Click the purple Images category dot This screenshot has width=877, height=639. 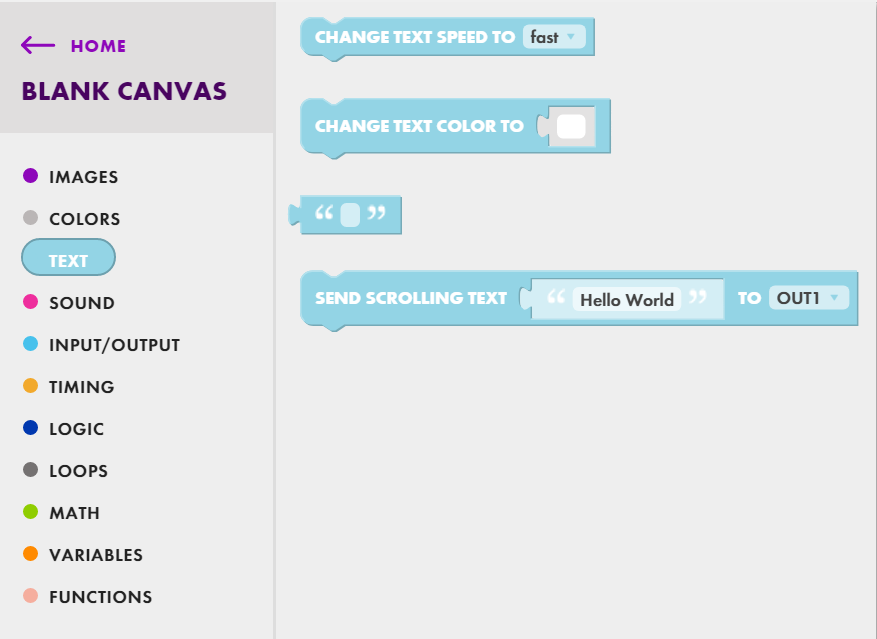[x=30, y=176]
